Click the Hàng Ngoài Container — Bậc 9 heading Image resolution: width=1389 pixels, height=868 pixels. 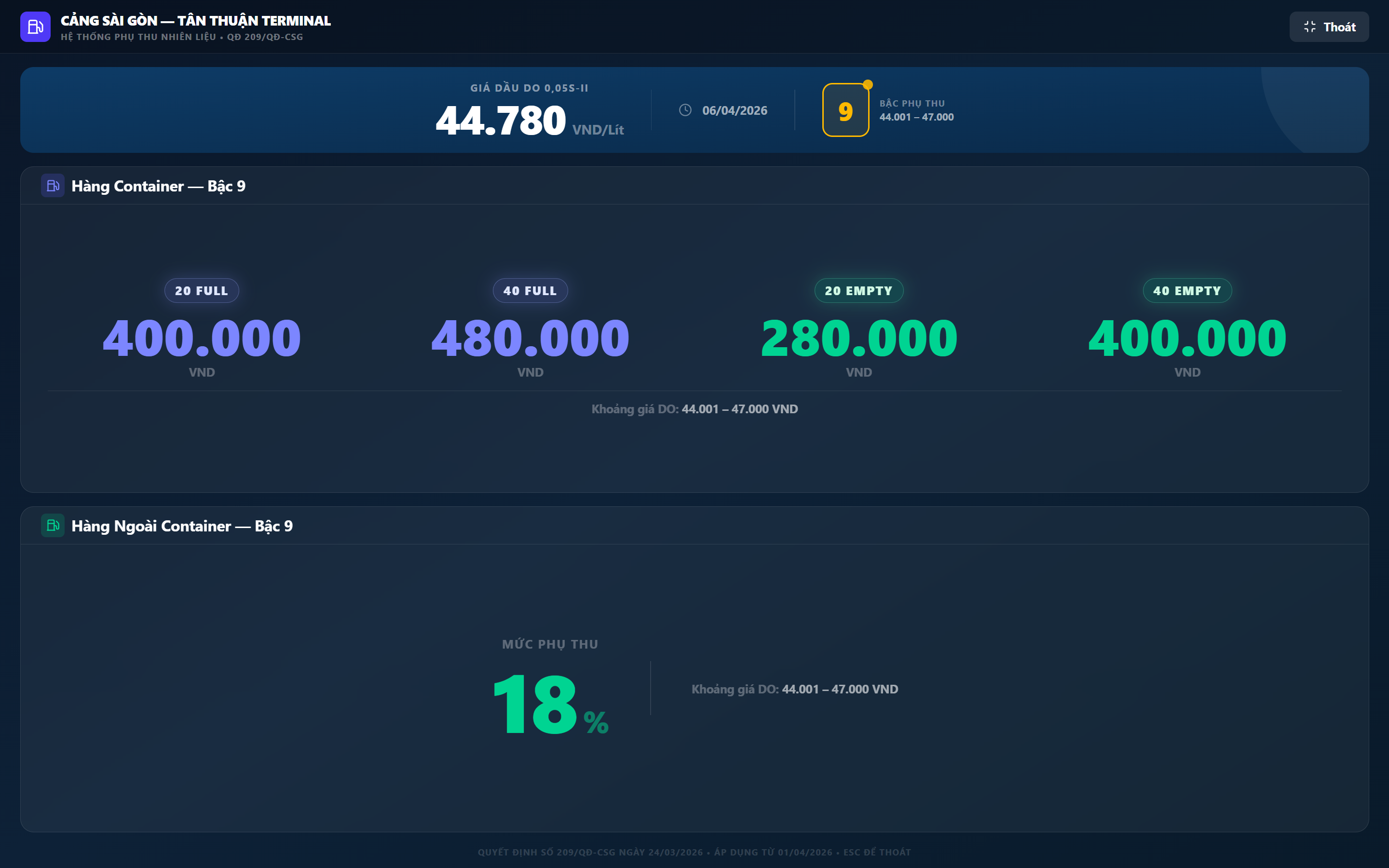tap(182, 526)
